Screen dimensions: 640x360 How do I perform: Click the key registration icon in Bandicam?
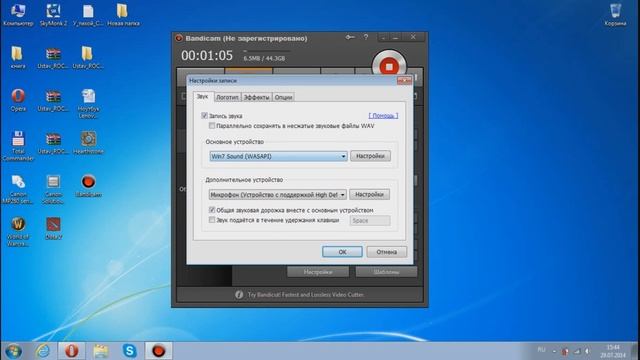pos(350,37)
